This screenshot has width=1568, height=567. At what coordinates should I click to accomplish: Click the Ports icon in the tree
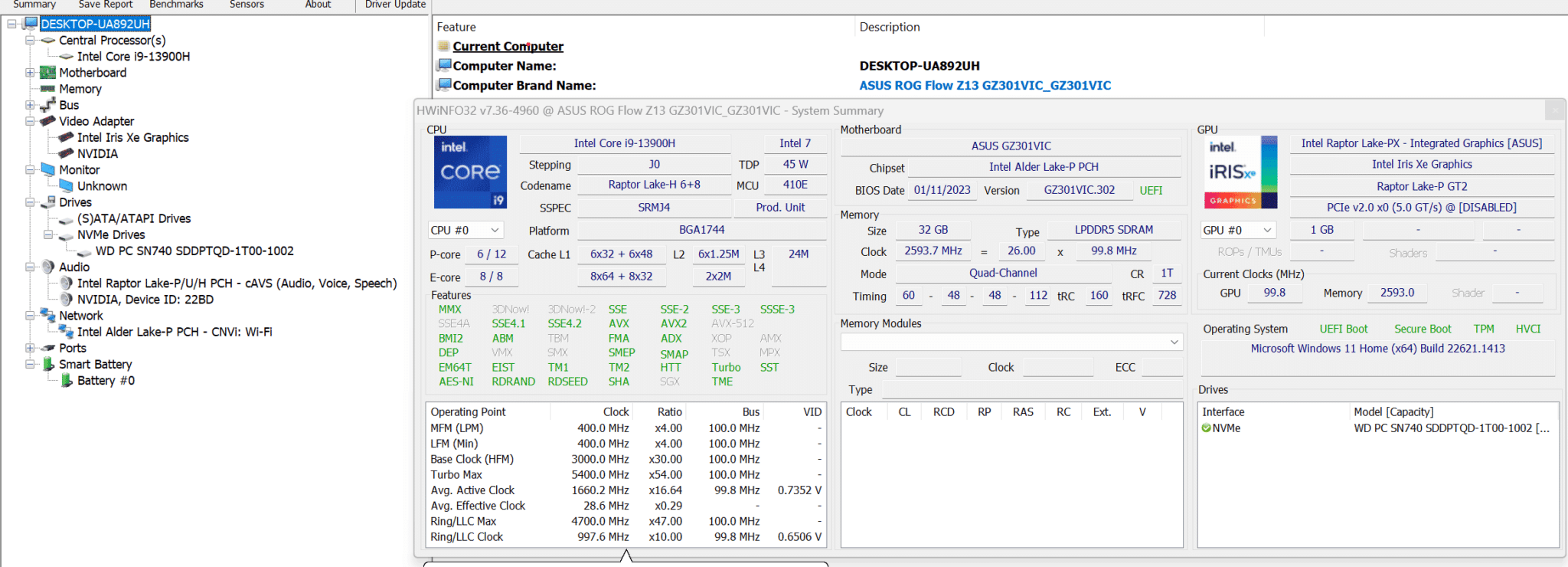48,348
